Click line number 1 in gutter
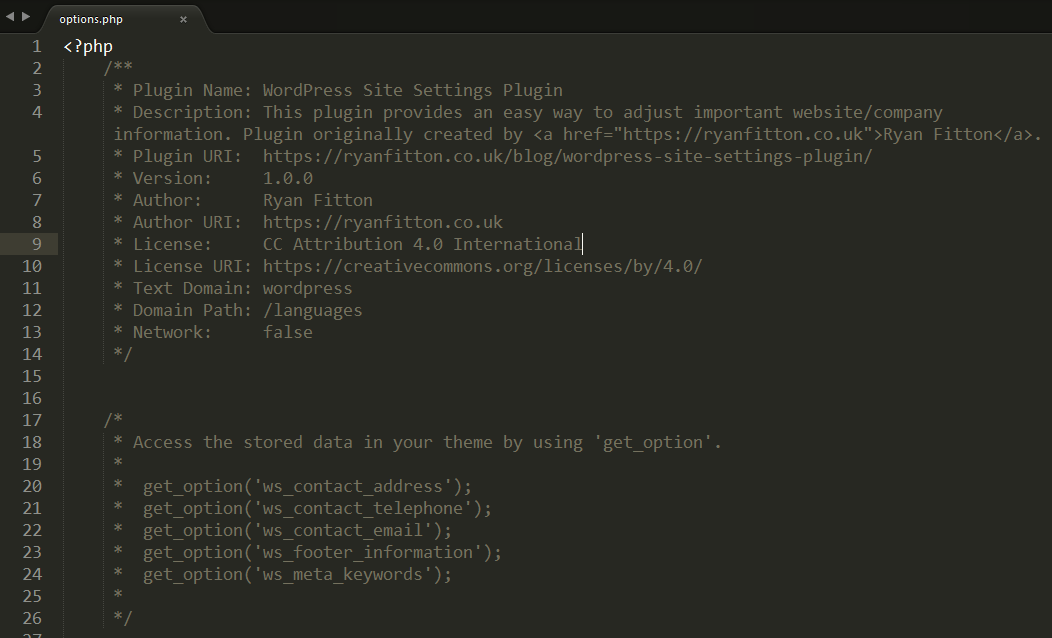Screen dimensions: 1052x638 pyautogui.click(x=37, y=46)
